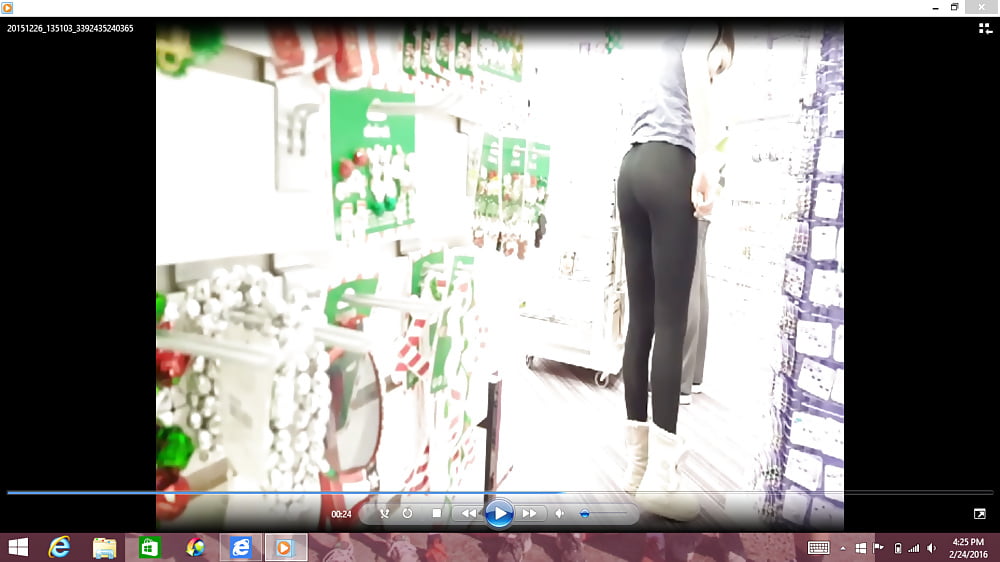Click the Rewind button
The height and width of the screenshot is (562, 1000).
(x=467, y=513)
